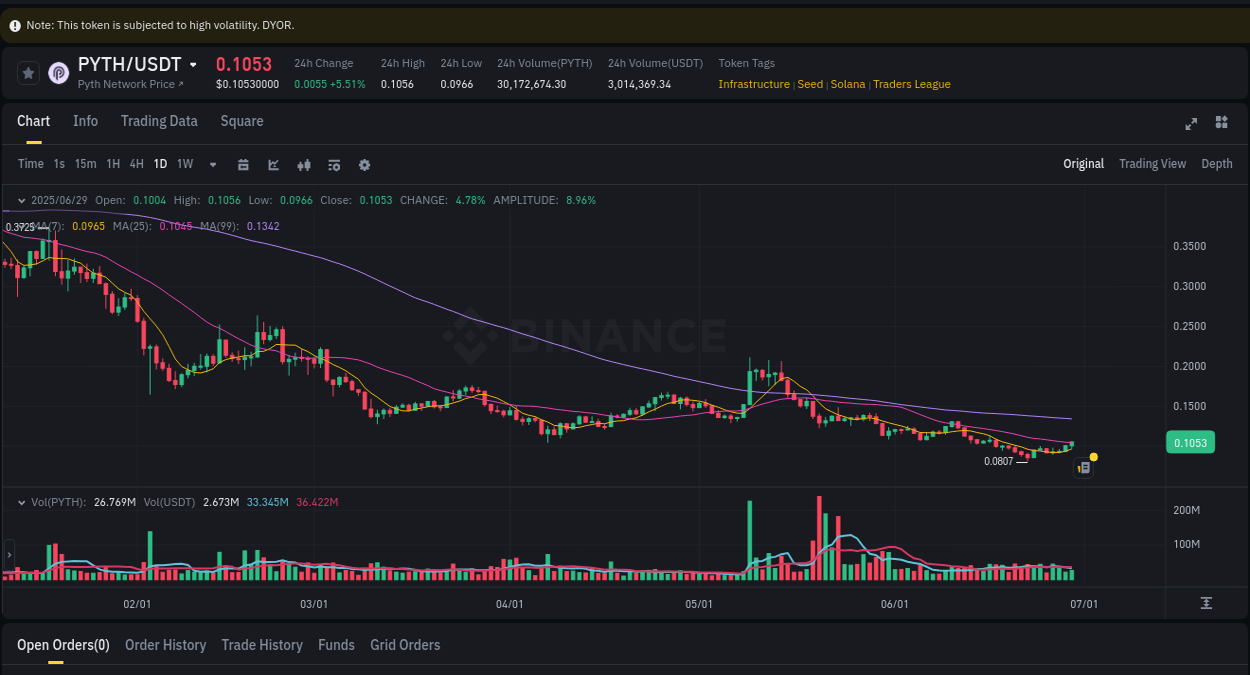Open the date range calendar picker icon
Viewport: 1250px width, 675px height.
pos(243,164)
